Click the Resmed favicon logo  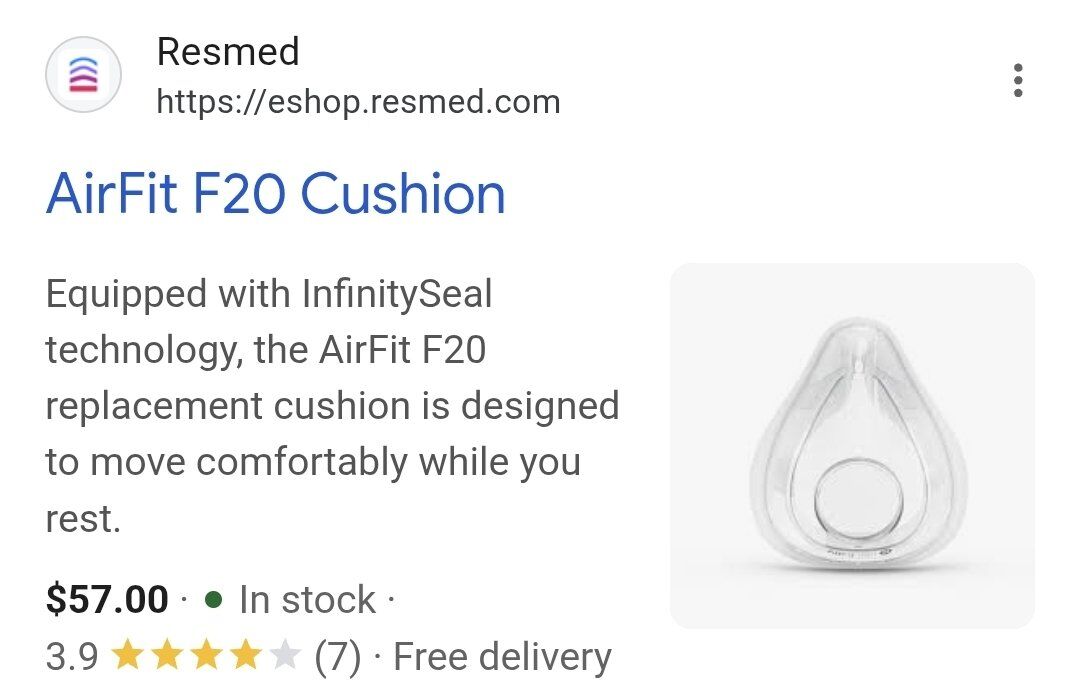tap(84, 75)
